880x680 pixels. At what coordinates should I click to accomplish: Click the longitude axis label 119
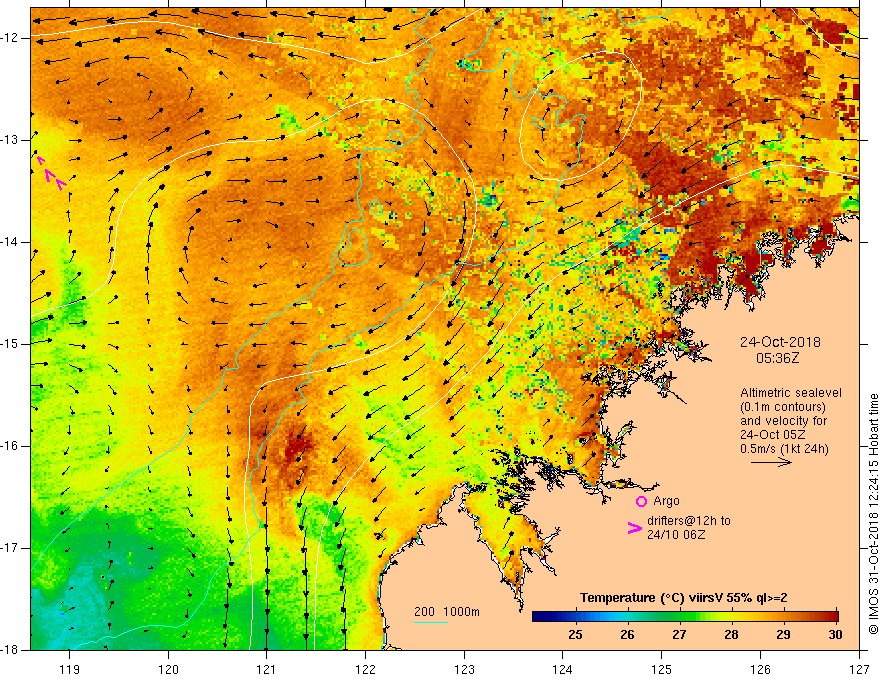70,669
